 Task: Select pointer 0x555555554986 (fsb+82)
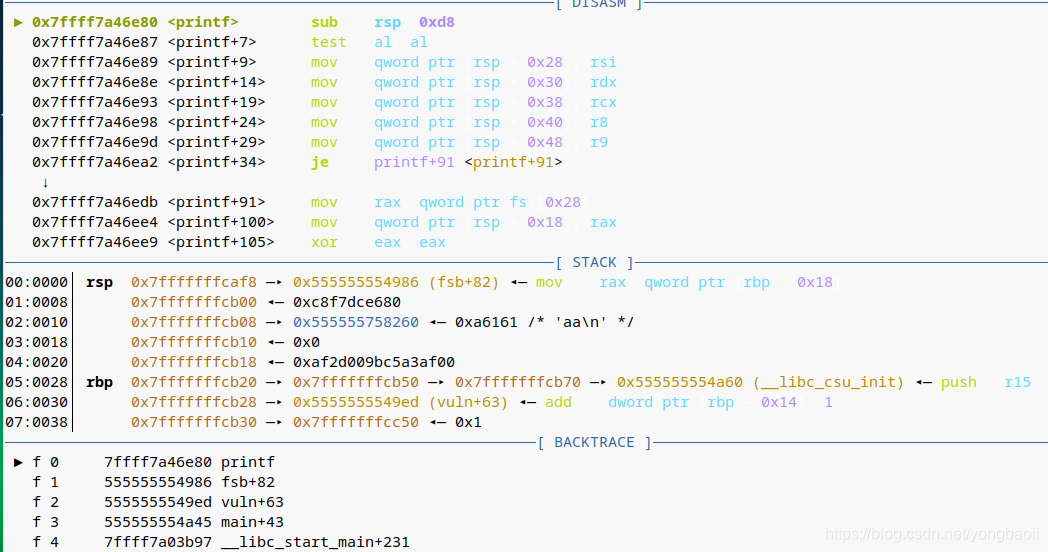pyautogui.click(x=396, y=283)
